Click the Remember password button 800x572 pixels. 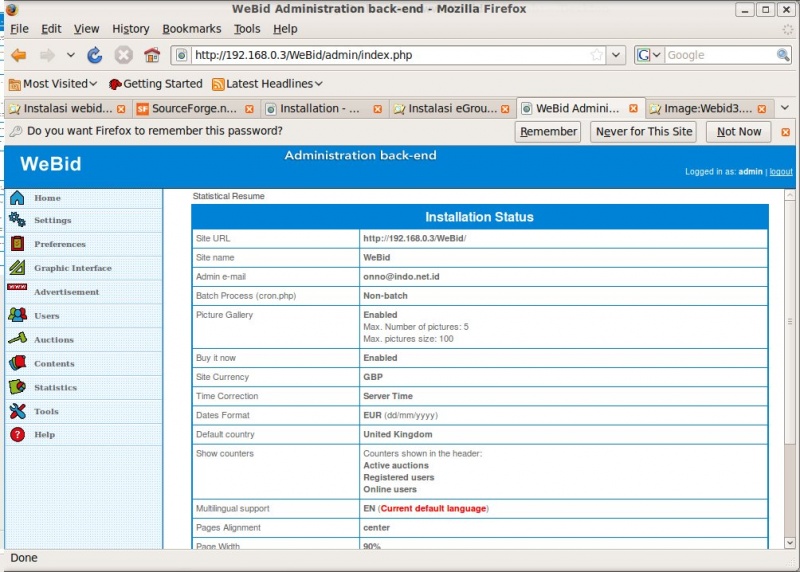tap(548, 132)
